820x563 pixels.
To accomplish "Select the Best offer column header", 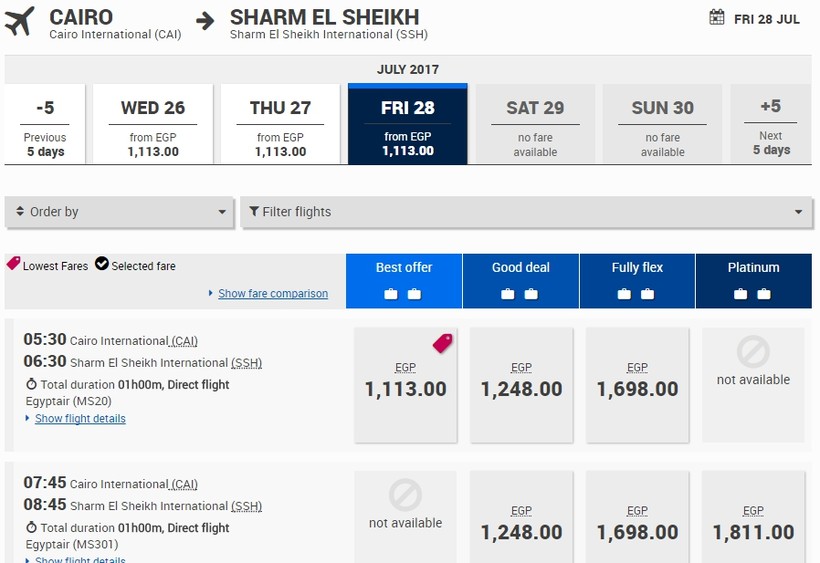I will 404,268.
